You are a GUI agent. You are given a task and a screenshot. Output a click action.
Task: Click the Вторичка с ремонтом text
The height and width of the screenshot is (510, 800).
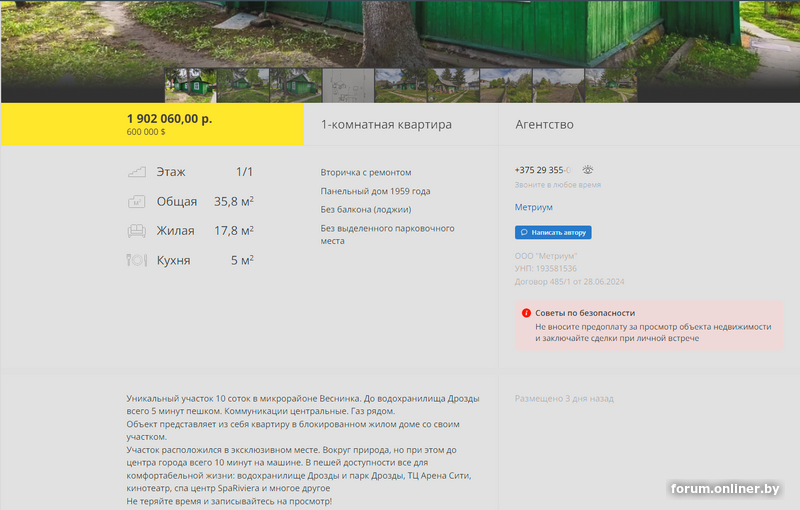366,172
